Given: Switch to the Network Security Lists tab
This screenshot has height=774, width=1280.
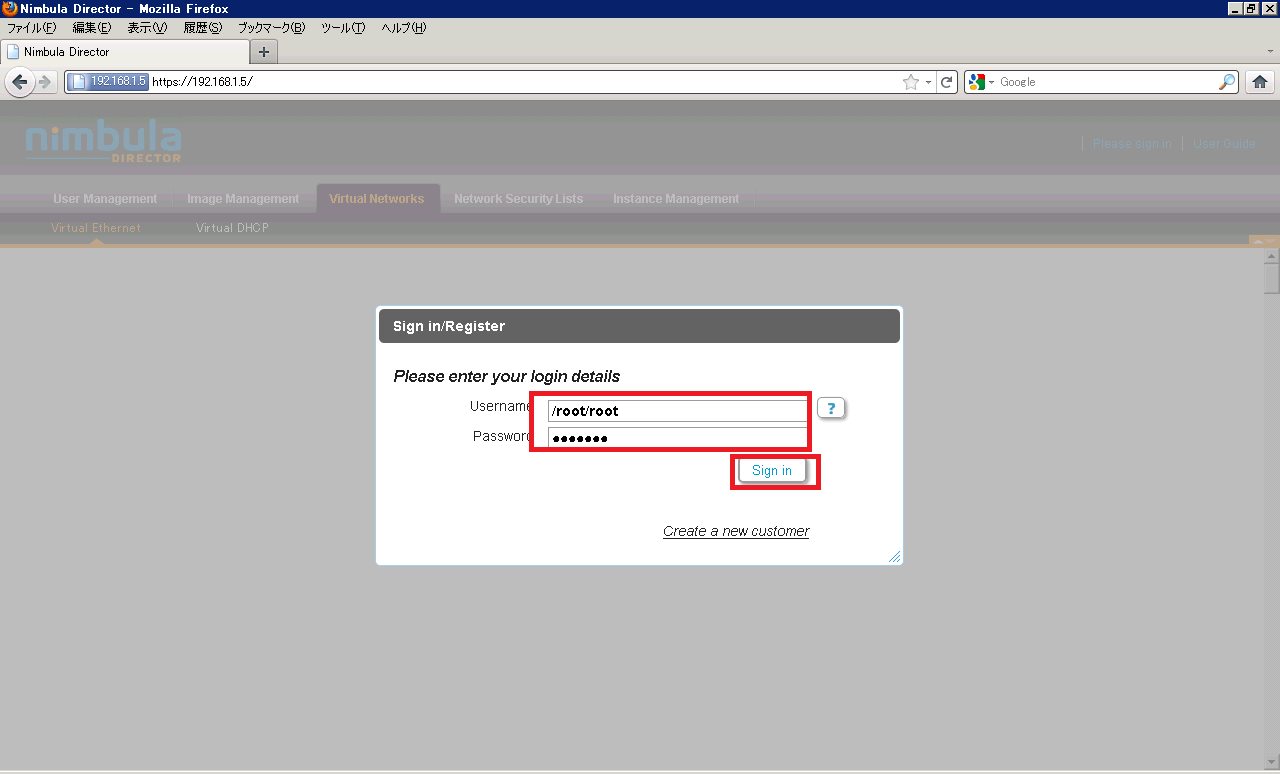Looking at the screenshot, I should point(518,199).
